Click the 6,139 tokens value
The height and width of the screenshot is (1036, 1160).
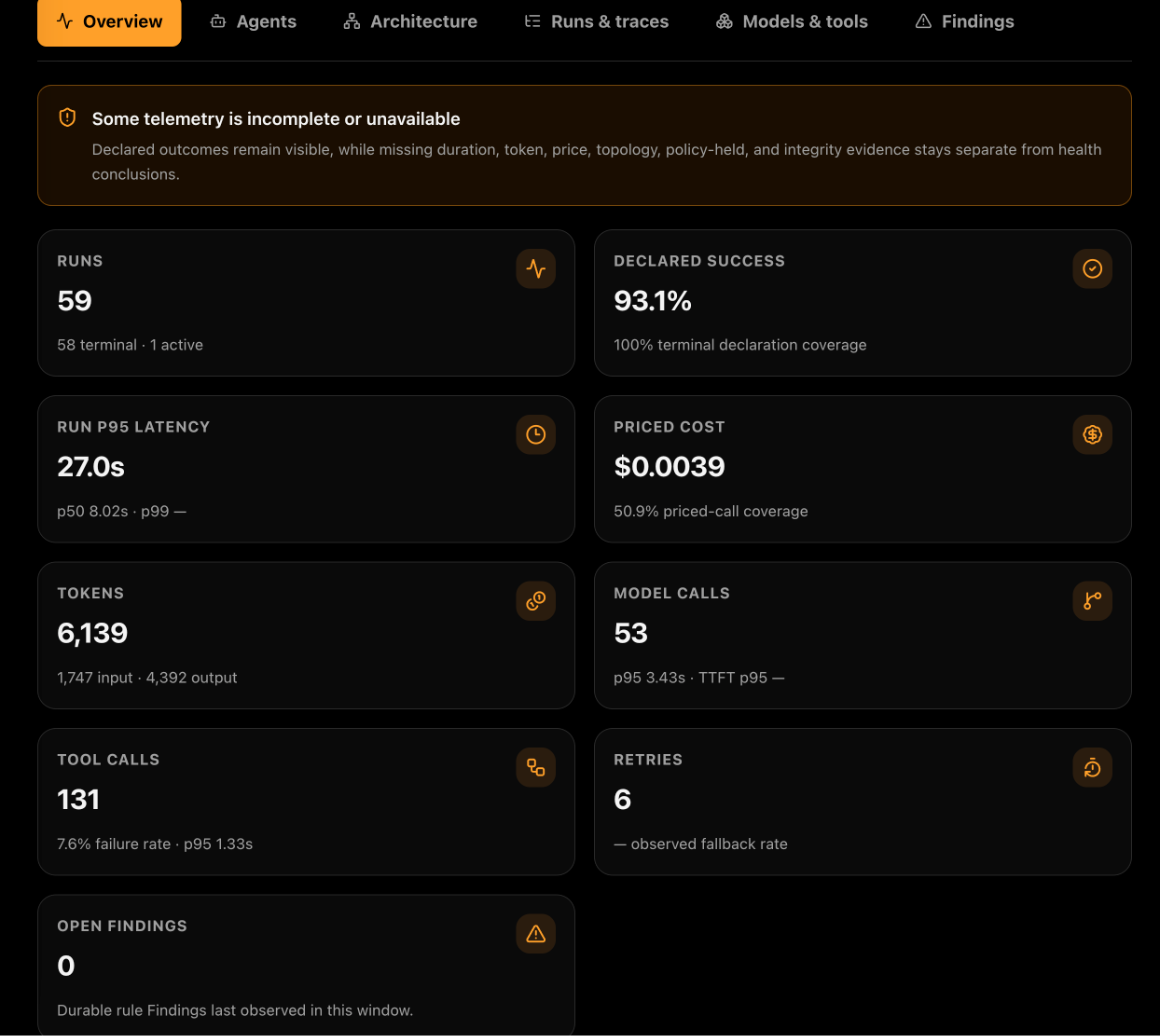coord(92,633)
